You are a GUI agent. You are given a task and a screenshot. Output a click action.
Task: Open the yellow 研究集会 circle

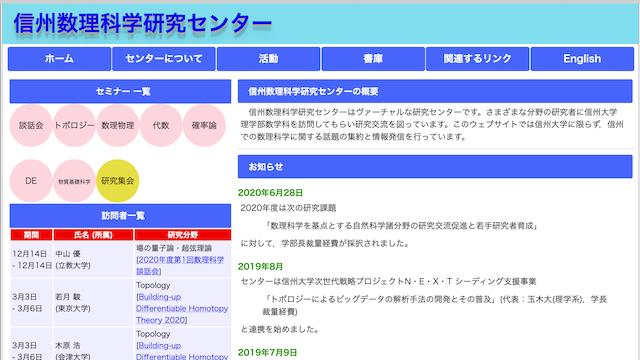tap(118, 181)
